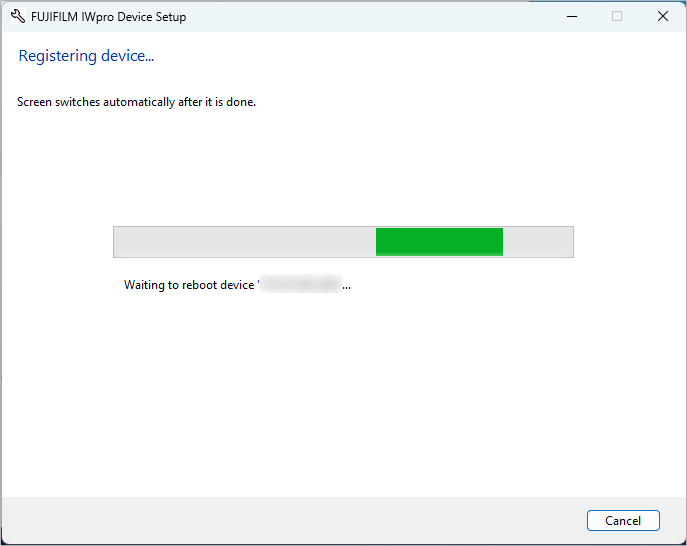Close the Device Setup window
Image resolution: width=687 pixels, height=546 pixels.
pos(663,17)
